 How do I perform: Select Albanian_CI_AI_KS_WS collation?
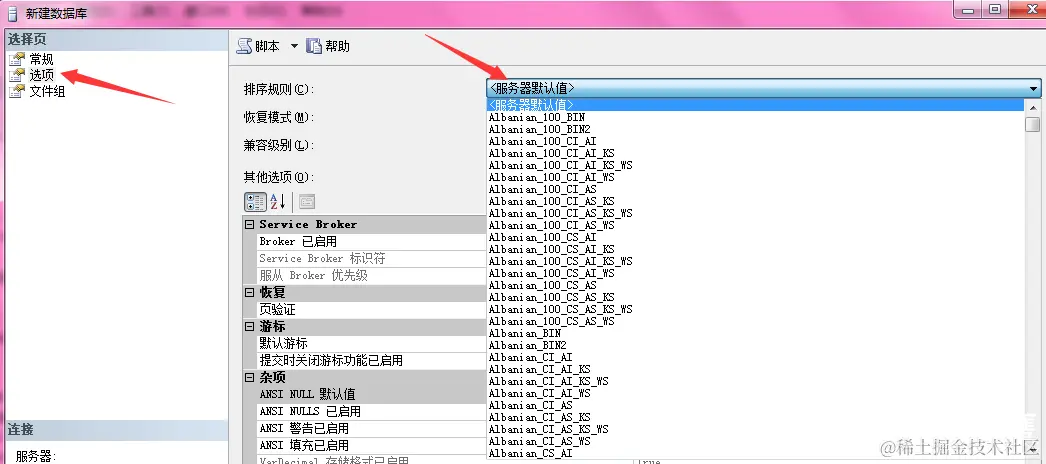755,381
